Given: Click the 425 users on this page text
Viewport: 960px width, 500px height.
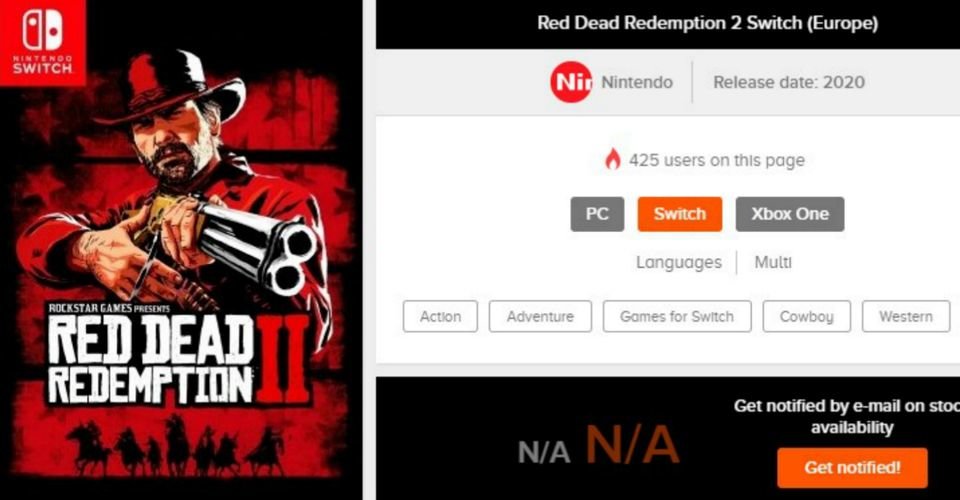Looking at the screenshot, I should (717, 160).
